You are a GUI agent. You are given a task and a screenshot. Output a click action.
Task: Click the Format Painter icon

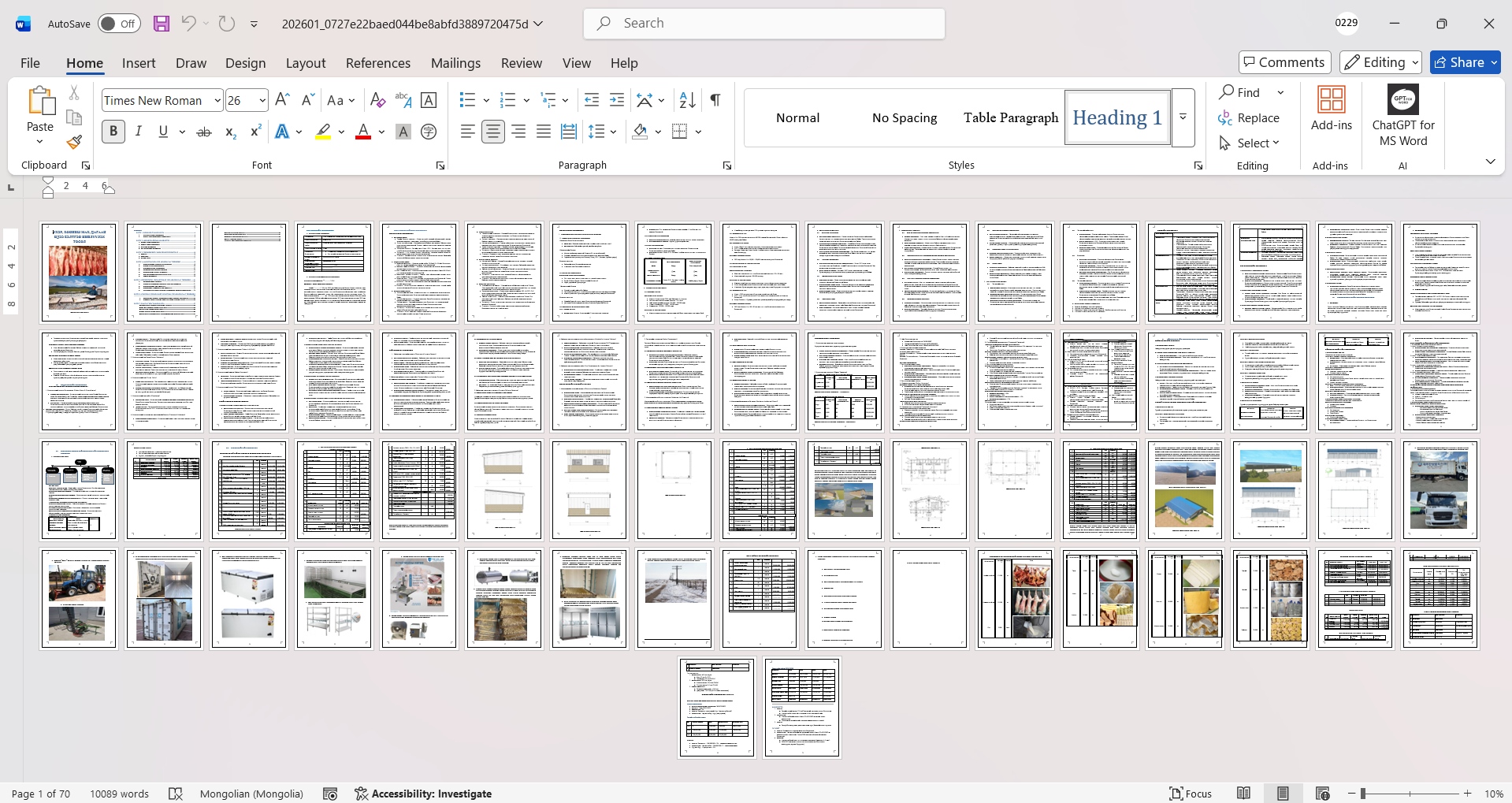[74, 143]
